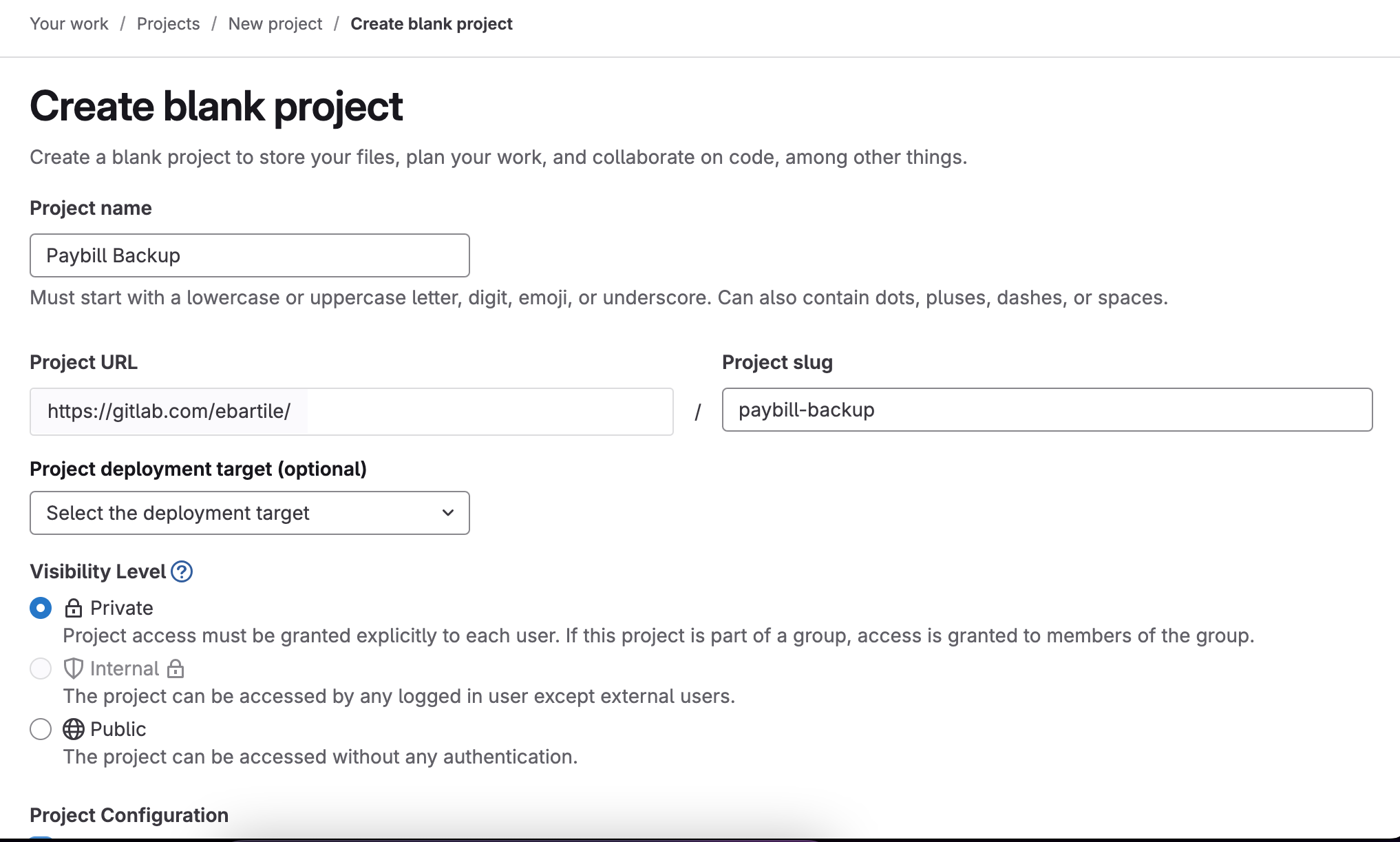Open the 'Projects' breadcrumb link
This screenshot has width=1400, height=842.
pyautogui.click(x=168, y=24)
